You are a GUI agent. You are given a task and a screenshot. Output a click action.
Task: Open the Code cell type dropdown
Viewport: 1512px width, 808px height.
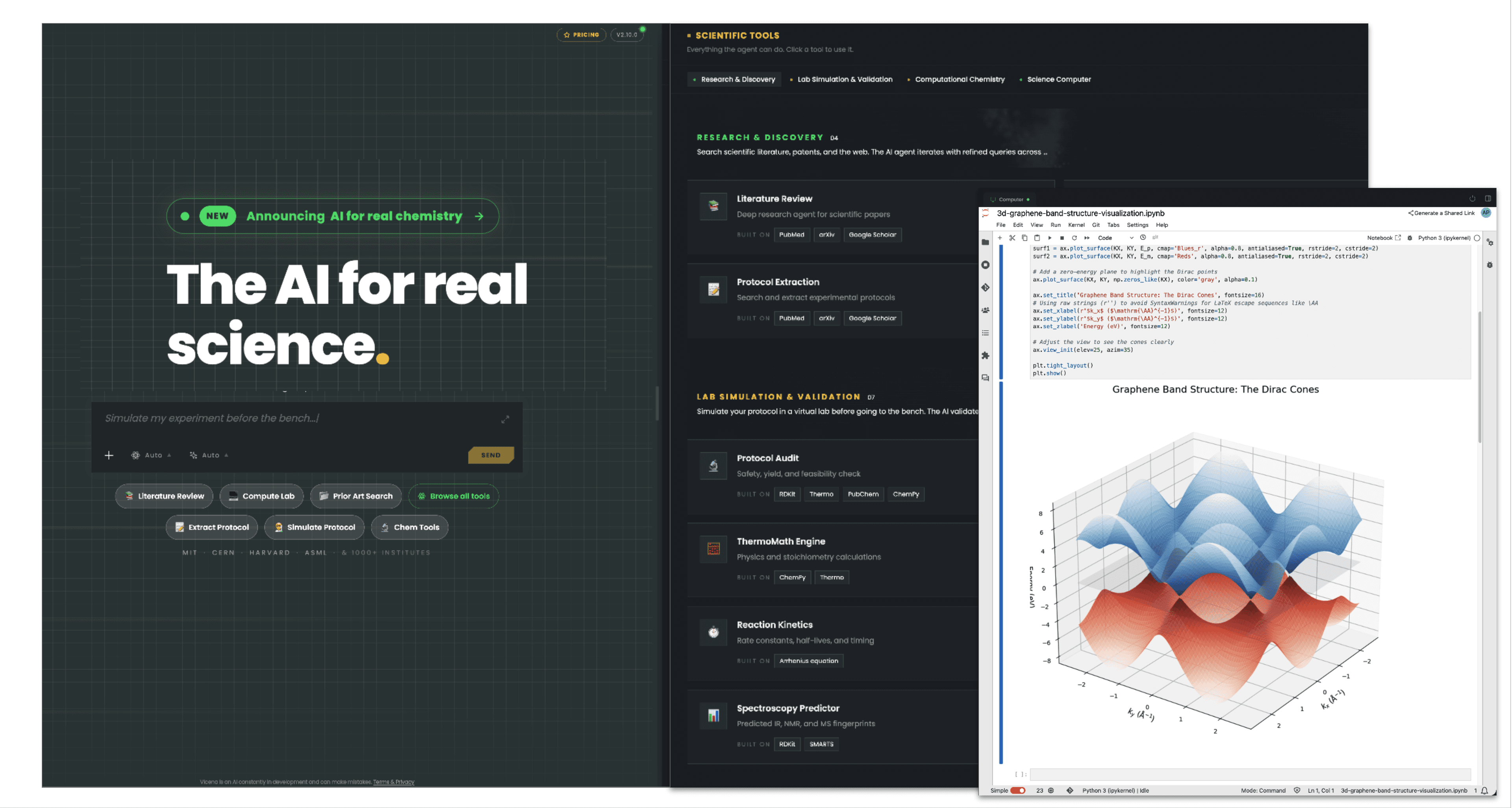(x=1115, y=238)
